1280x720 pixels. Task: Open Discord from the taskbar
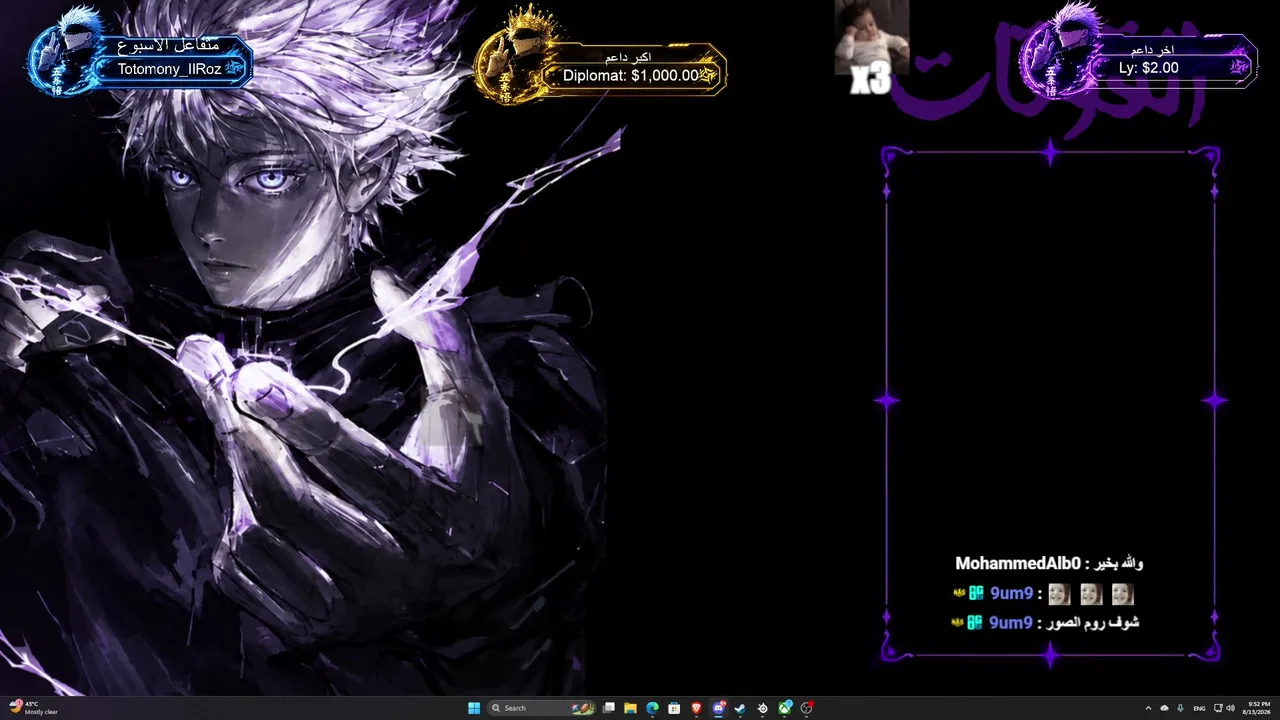pyautogui.click(x=719, y=708)
